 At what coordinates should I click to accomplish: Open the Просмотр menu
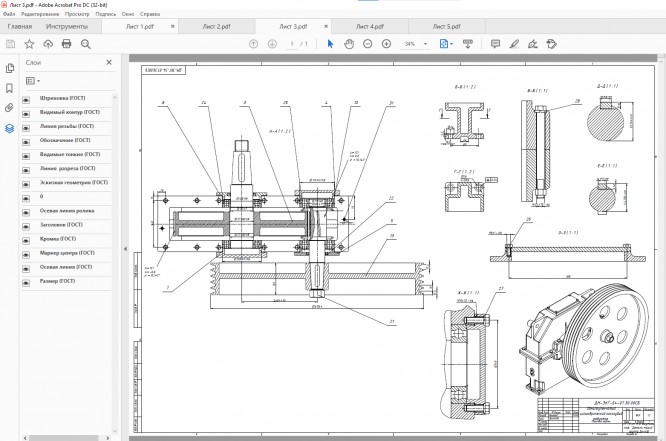coord(77,15)
